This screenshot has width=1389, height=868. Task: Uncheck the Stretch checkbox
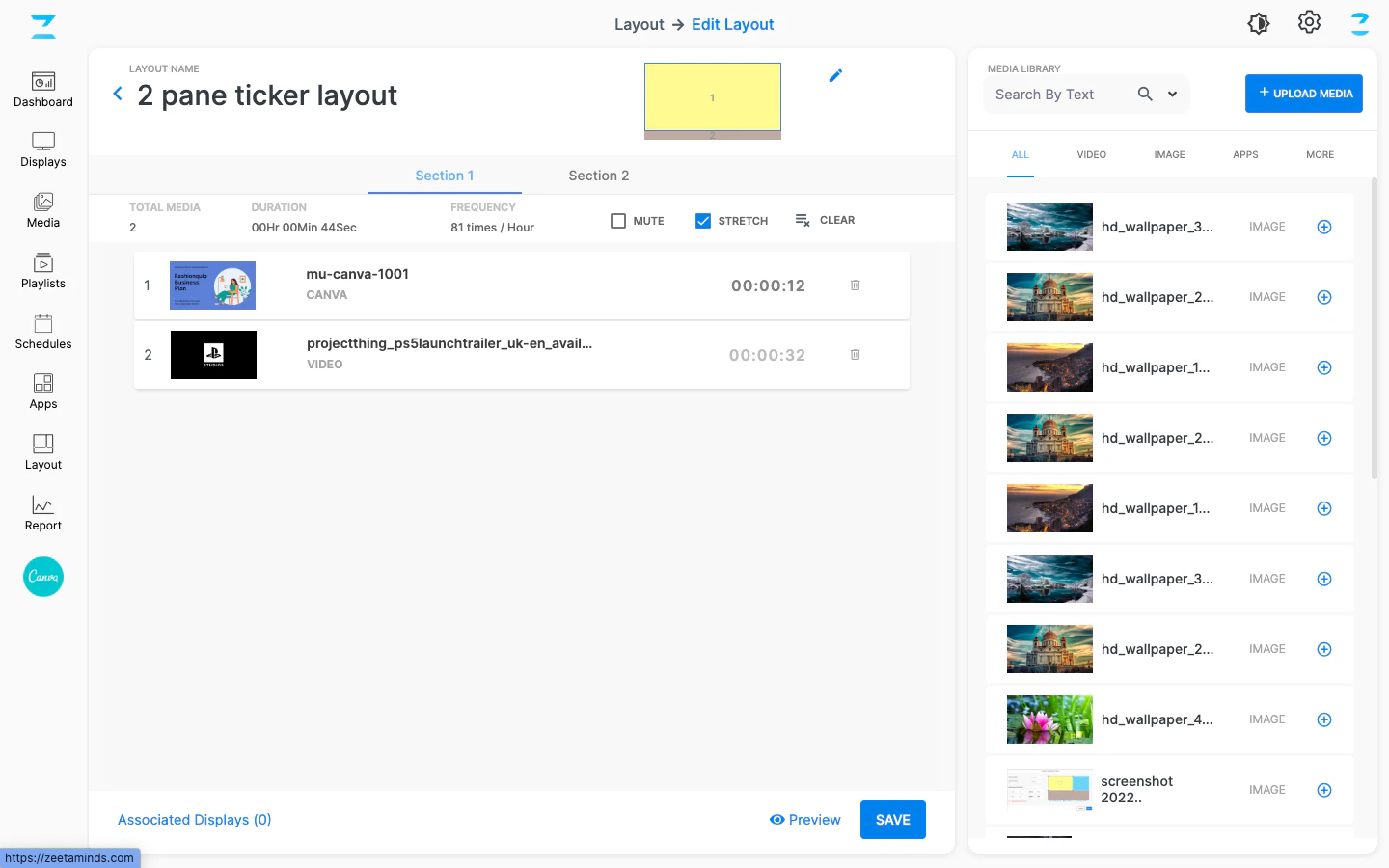703,221
